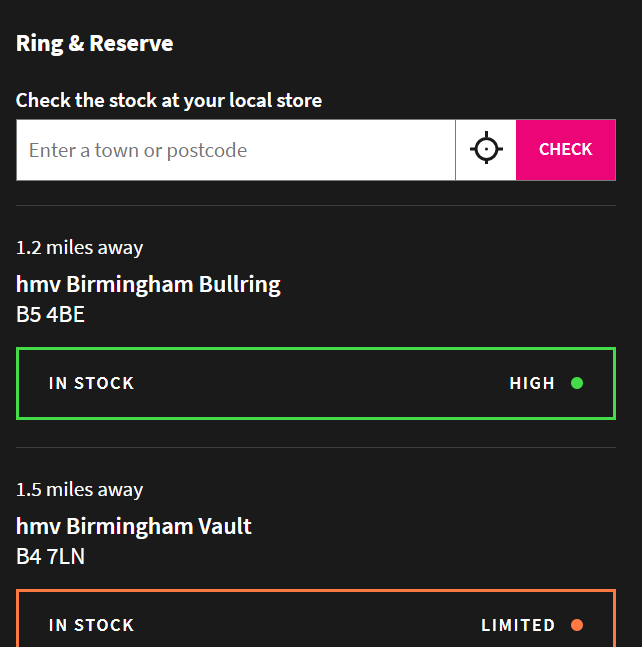Select the B5 4BE postcode text
The image size is (642, 647).
[x=50, y=314]
